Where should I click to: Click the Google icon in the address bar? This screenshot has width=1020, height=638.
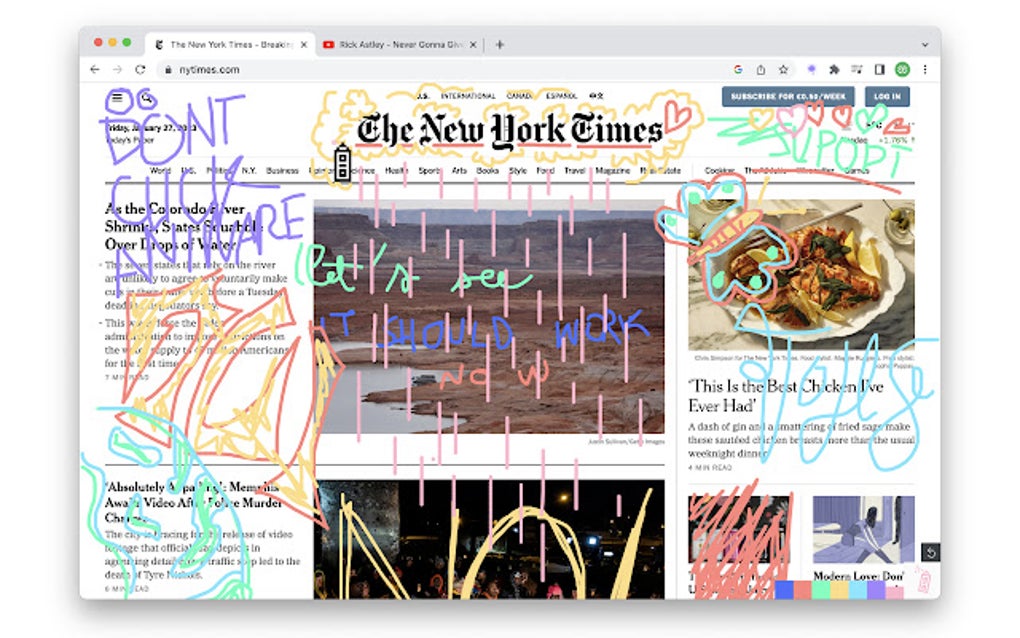click(x=738, y=70)
